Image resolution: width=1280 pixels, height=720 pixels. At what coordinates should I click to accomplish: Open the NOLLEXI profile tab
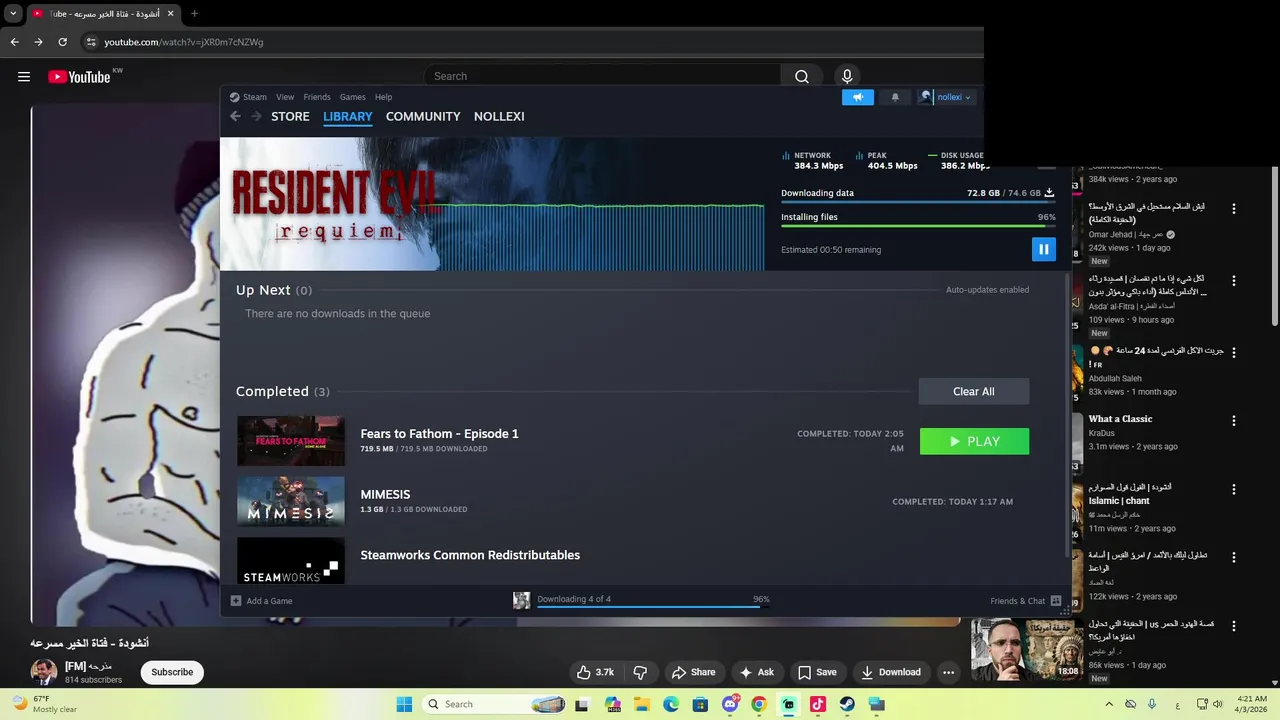[499, 116]
